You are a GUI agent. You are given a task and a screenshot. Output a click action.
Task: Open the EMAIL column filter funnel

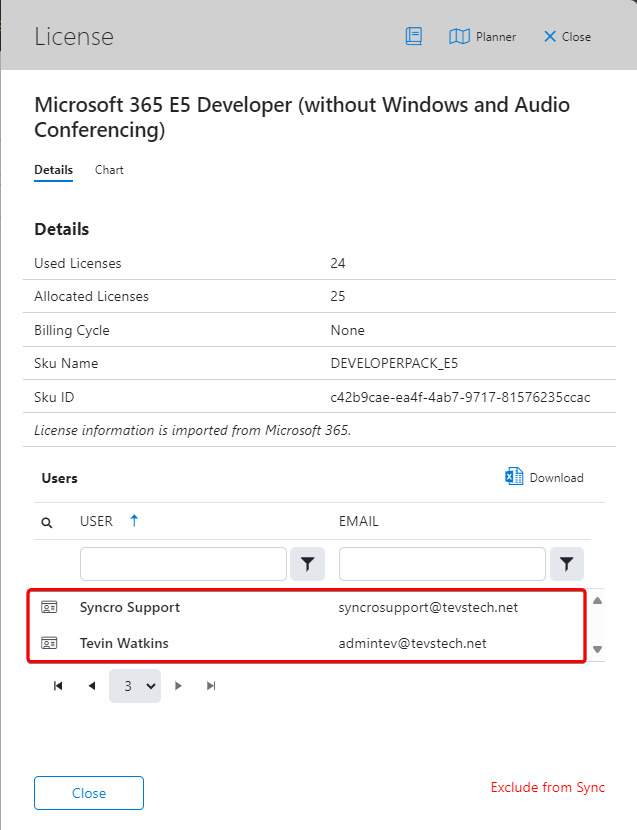(567, 564)
